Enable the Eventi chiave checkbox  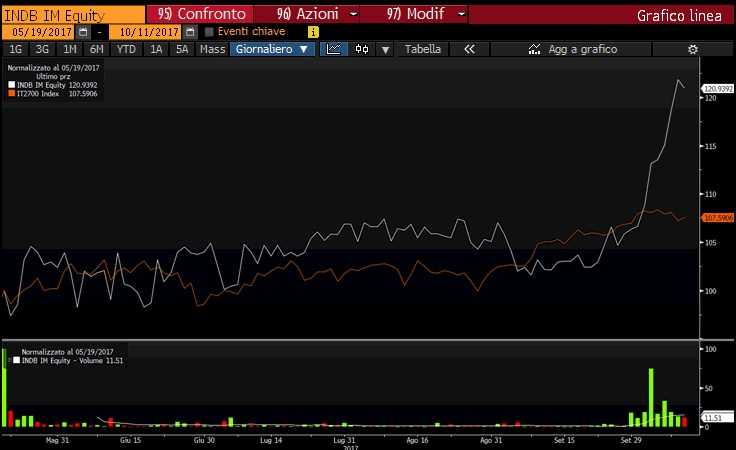pos(209,32)
